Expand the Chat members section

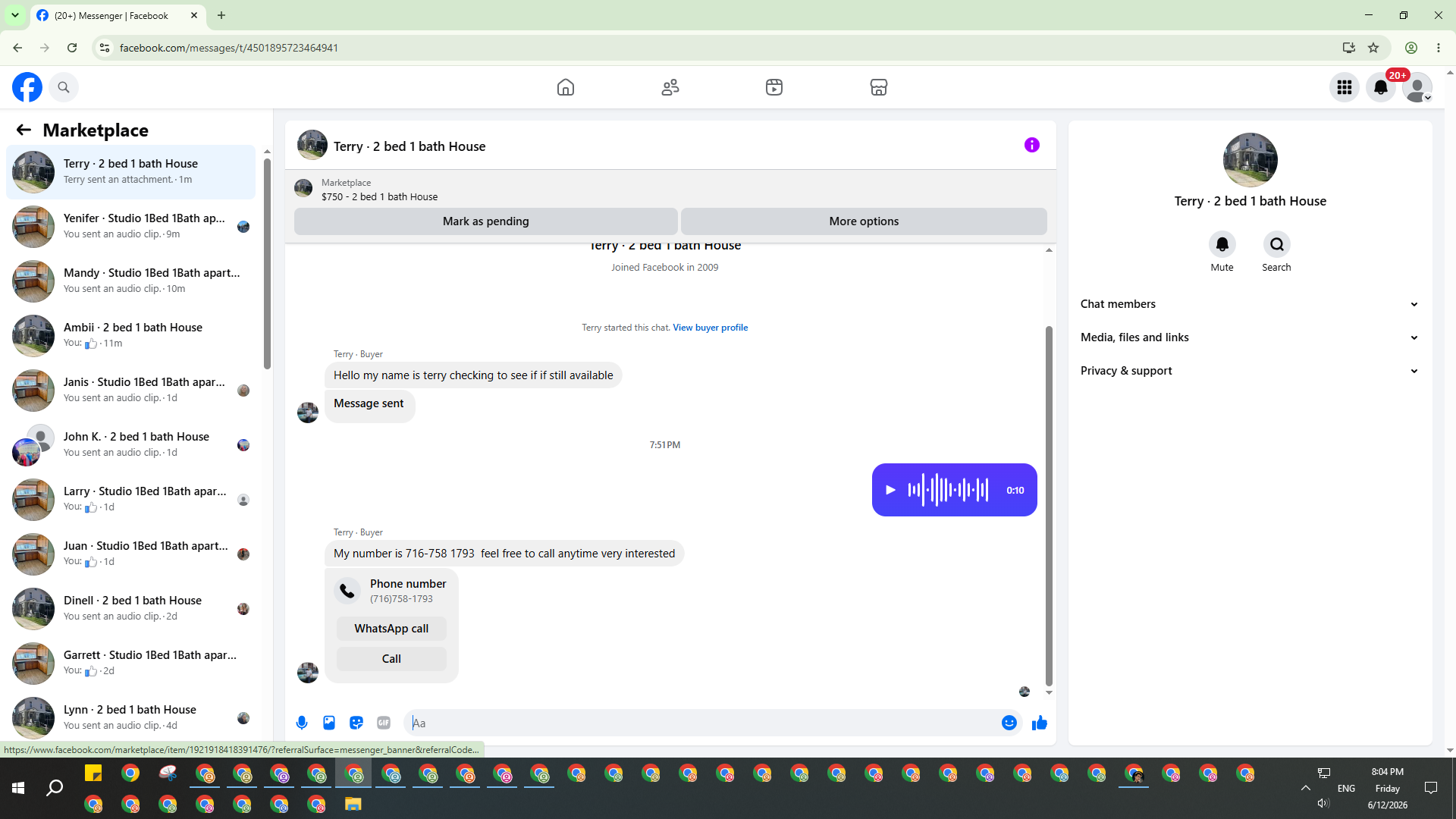coord(1250,304)
